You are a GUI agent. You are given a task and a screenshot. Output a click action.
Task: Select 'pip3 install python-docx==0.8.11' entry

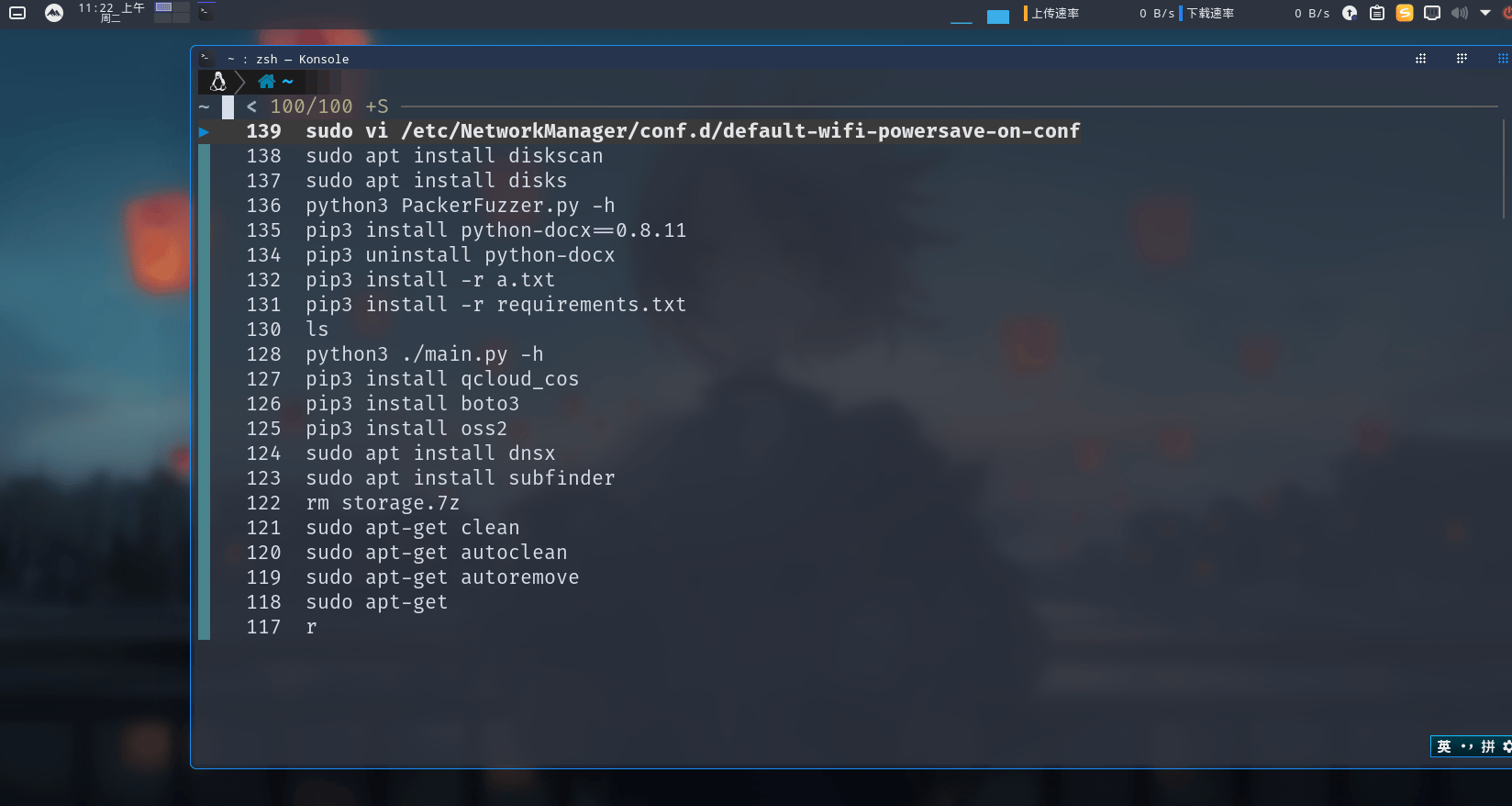[466, 230]
